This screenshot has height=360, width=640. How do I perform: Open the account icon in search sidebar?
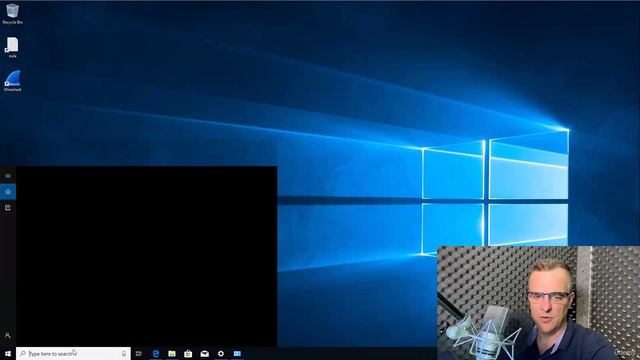8,335
